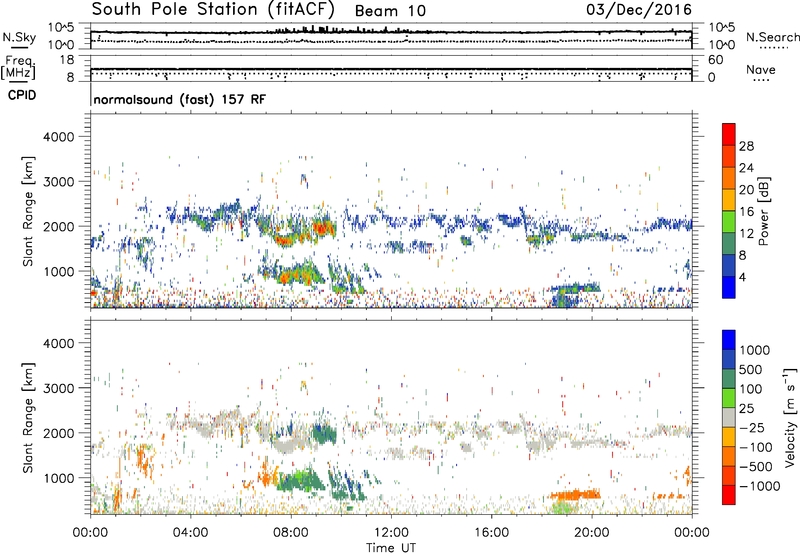Click the grey −25 to 25 Velocity colorbar segment
800x554 pixels.
pyautogui.click(x=729, y=417)
